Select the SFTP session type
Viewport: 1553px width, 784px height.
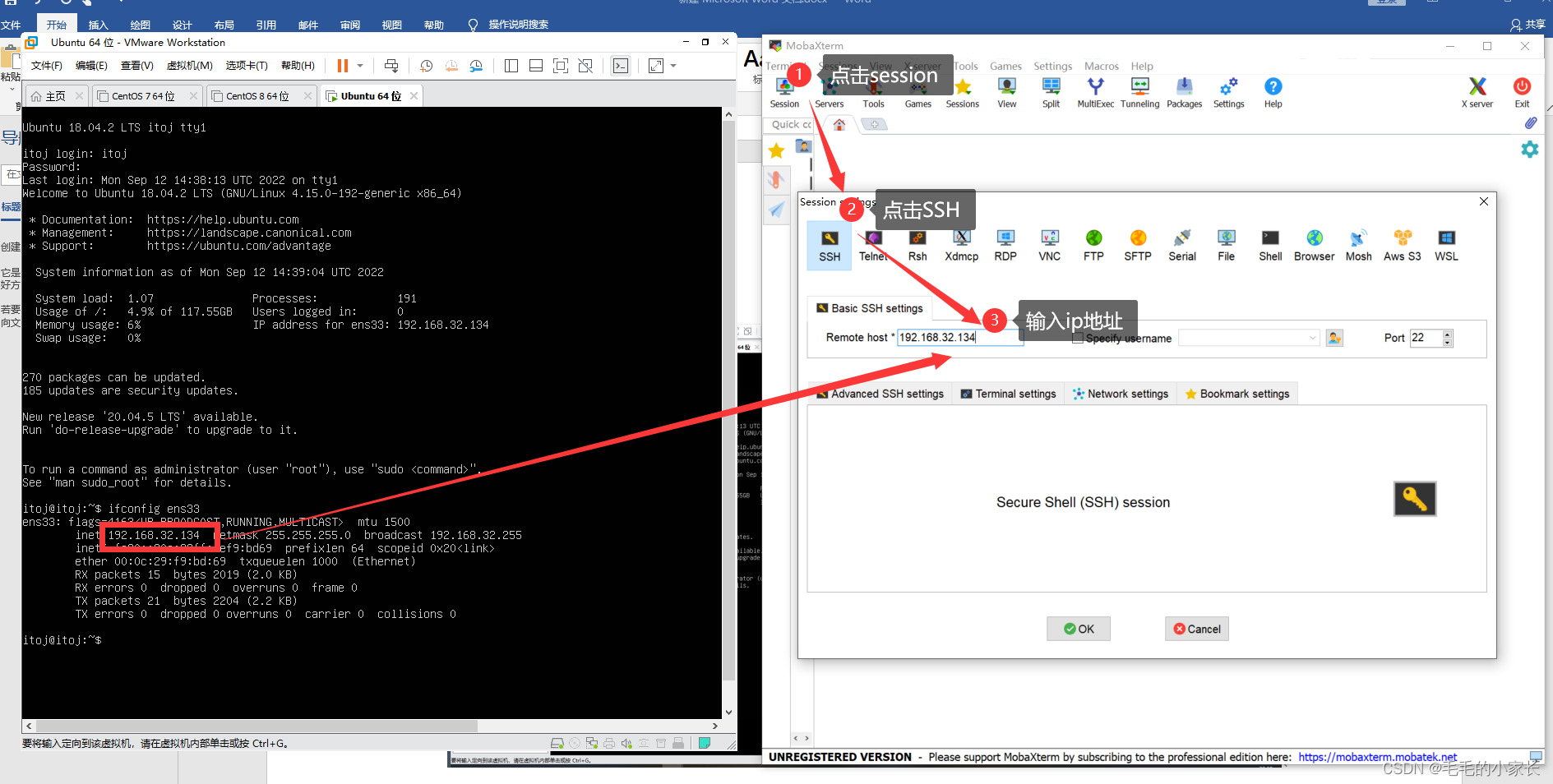[x=1138, y=246]
